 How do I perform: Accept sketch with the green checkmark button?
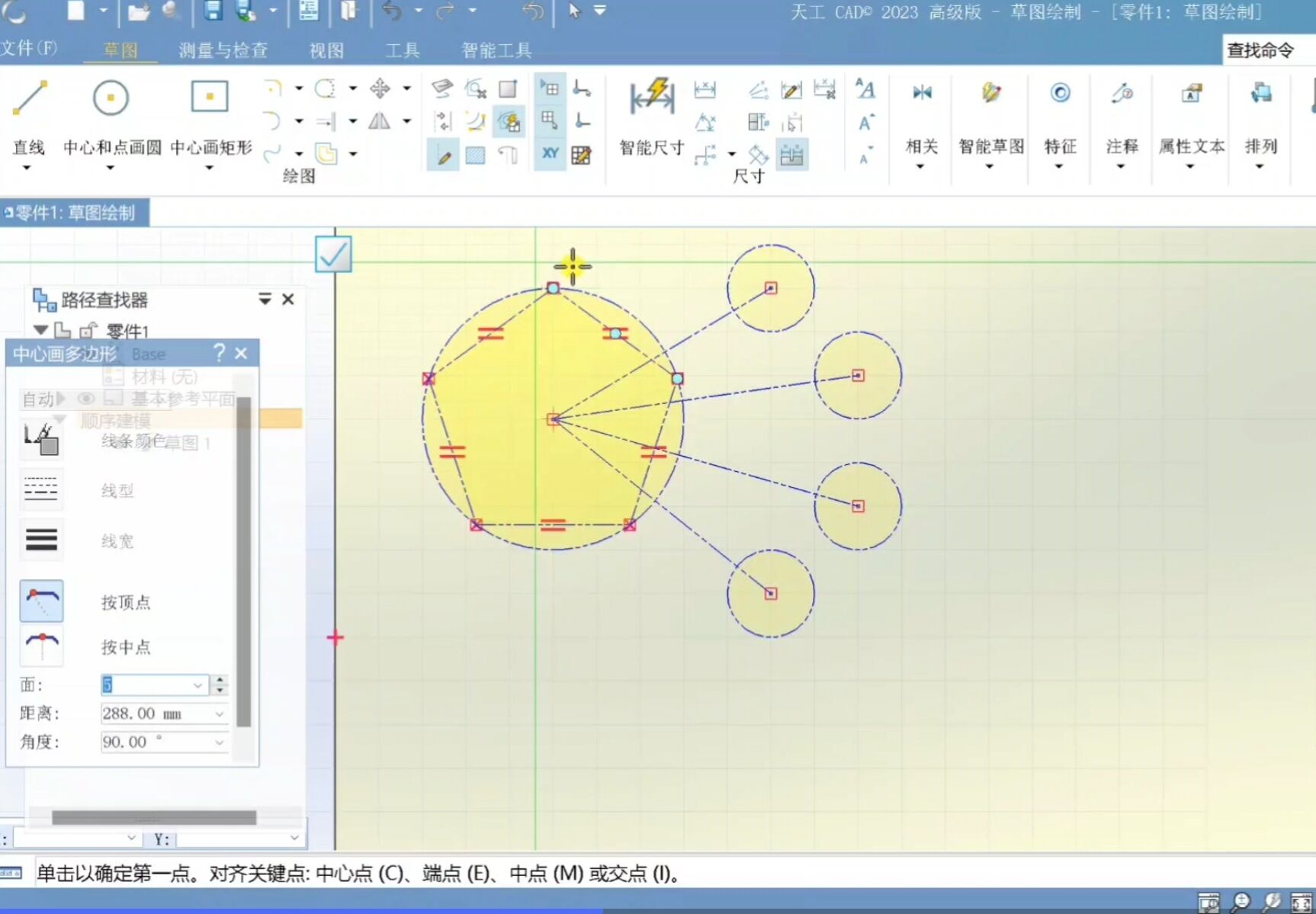(x=333, y=254)
